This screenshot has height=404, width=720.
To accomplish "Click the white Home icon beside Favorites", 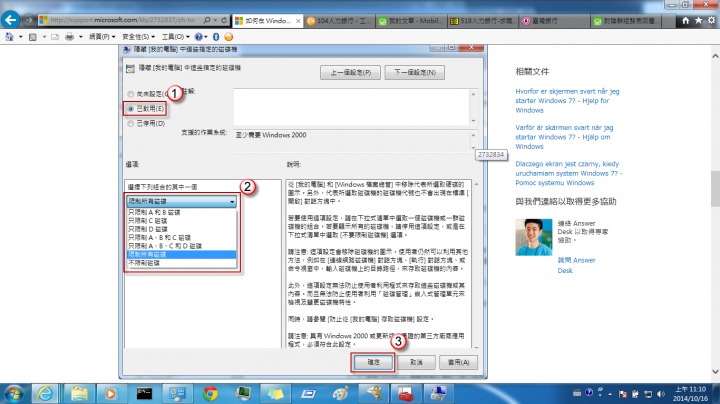I will 686,20.
